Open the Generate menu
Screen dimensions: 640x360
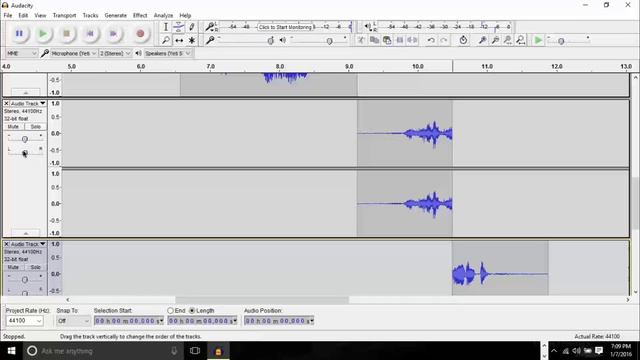[116, 16]
